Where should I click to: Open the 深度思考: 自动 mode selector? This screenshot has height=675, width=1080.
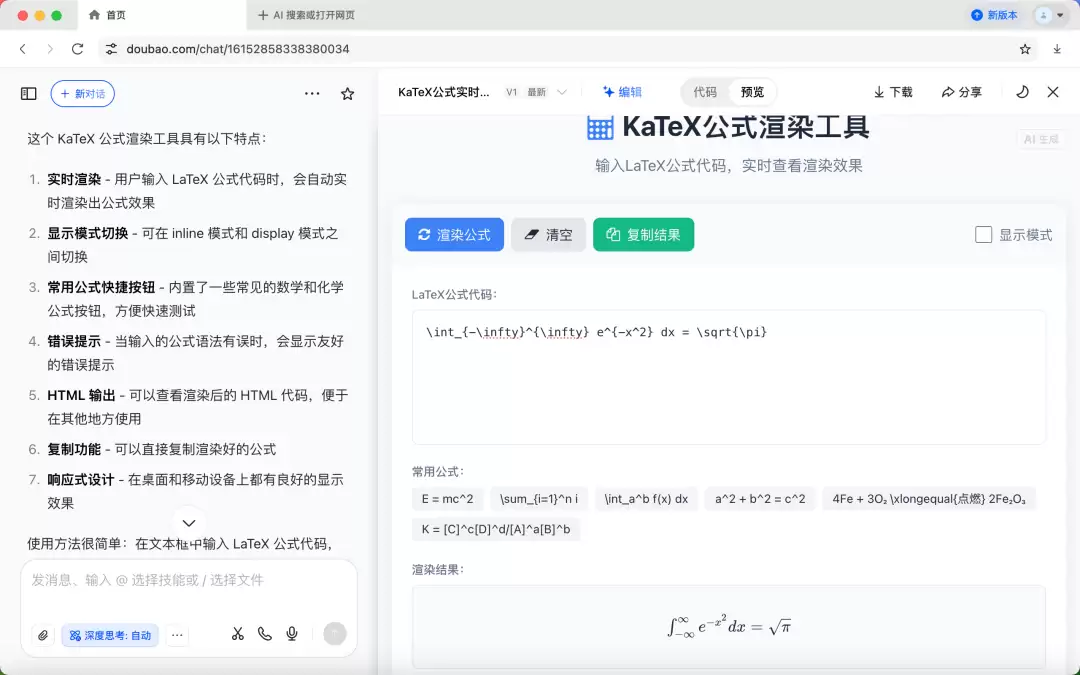point(110,635)
